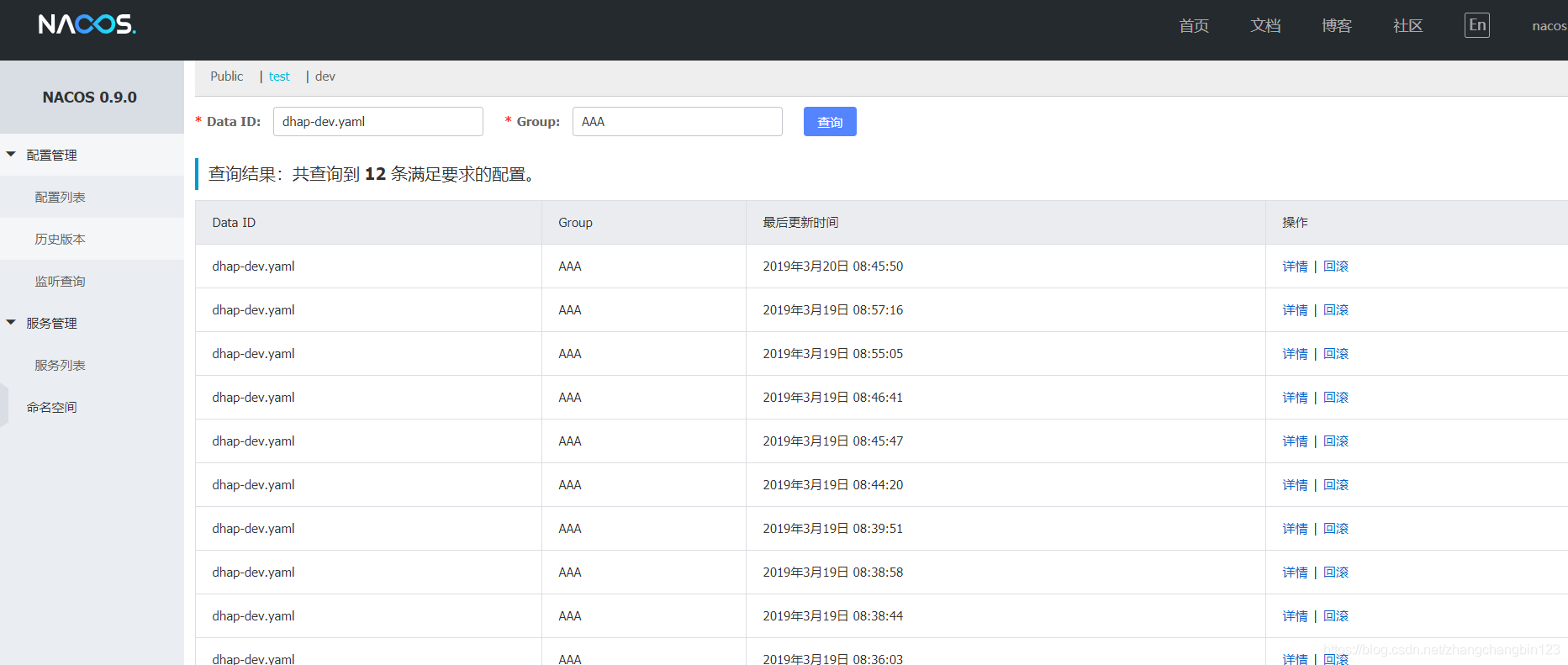The image size is (1568, 665).
Task: Click 回滚 for the 08:57:16 row
Action: (x=1336, y=310)
